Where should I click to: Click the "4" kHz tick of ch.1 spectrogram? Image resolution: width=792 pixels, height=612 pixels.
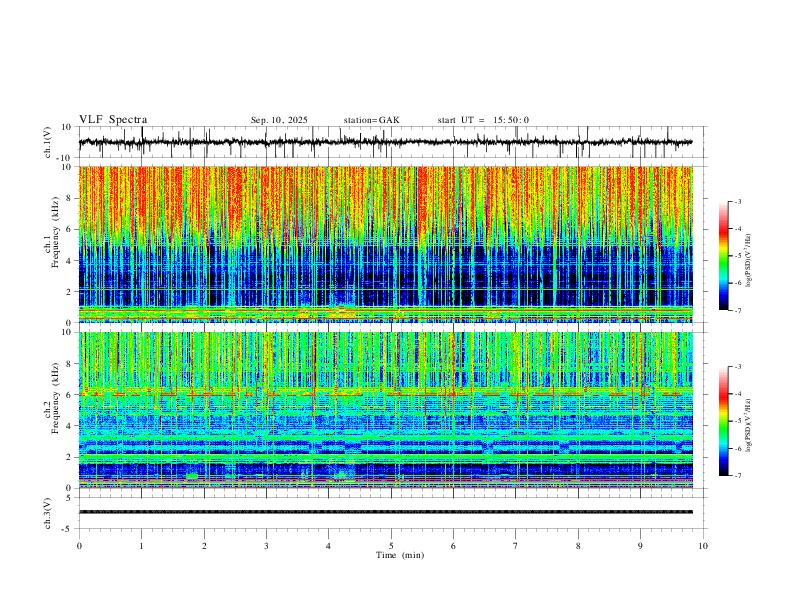pyautogui.click(x=69, y=261)
